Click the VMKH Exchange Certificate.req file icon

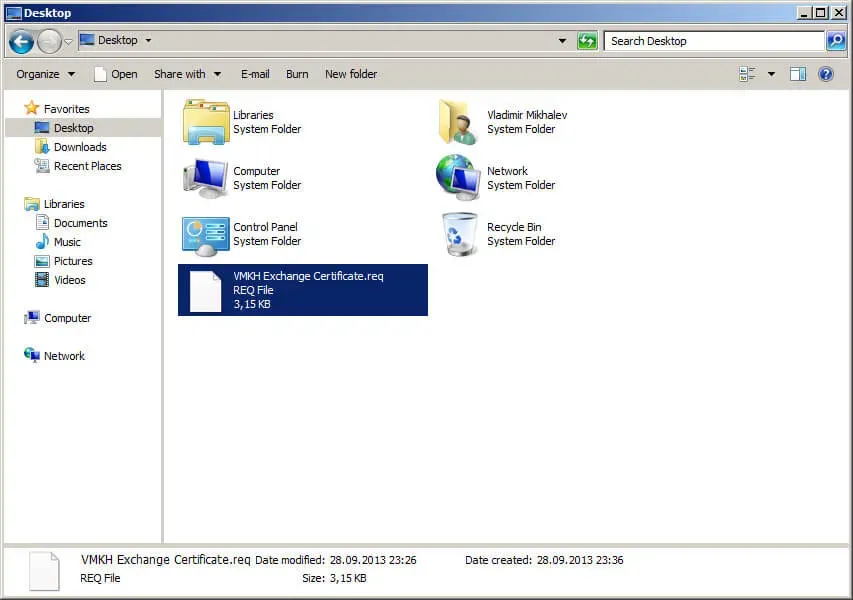pyautogui.click(x=205, y=292)
